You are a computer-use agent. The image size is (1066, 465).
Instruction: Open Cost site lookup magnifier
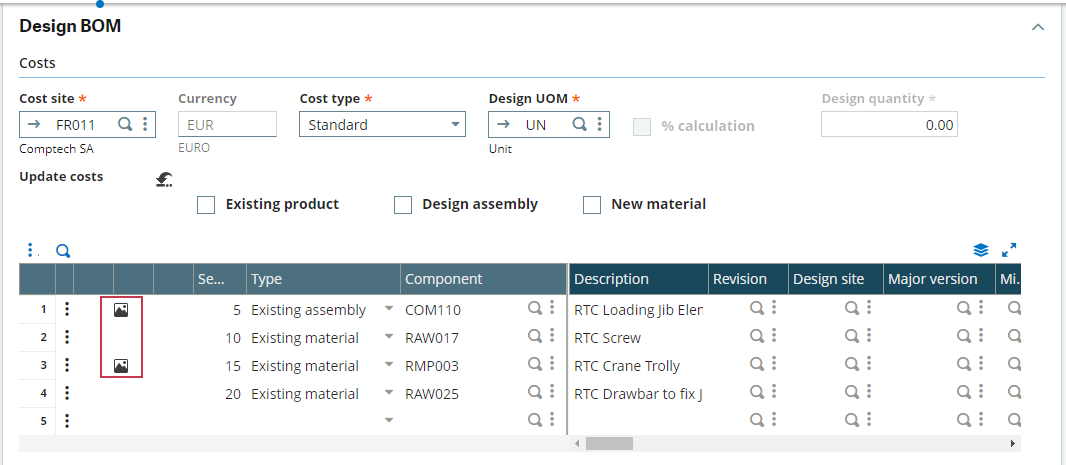(x=125, y=124)
